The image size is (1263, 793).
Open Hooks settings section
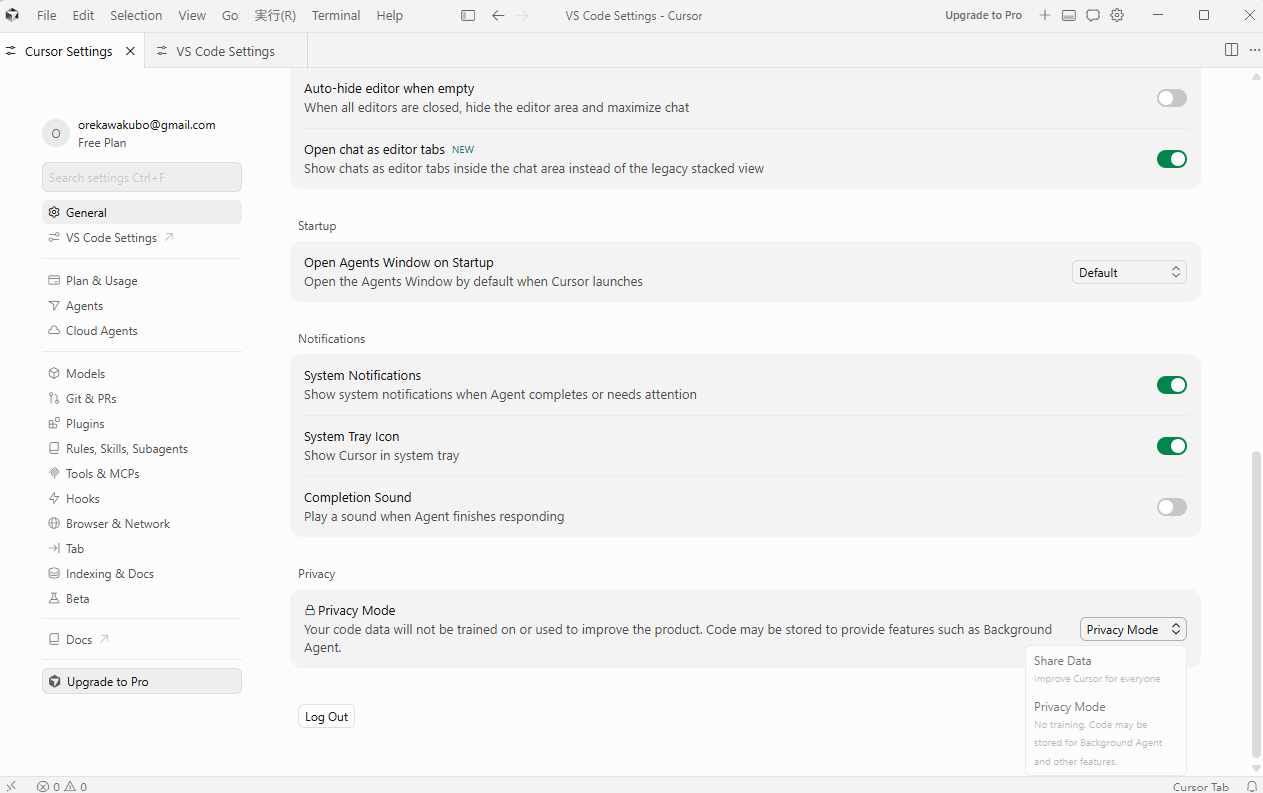point(142,498)
